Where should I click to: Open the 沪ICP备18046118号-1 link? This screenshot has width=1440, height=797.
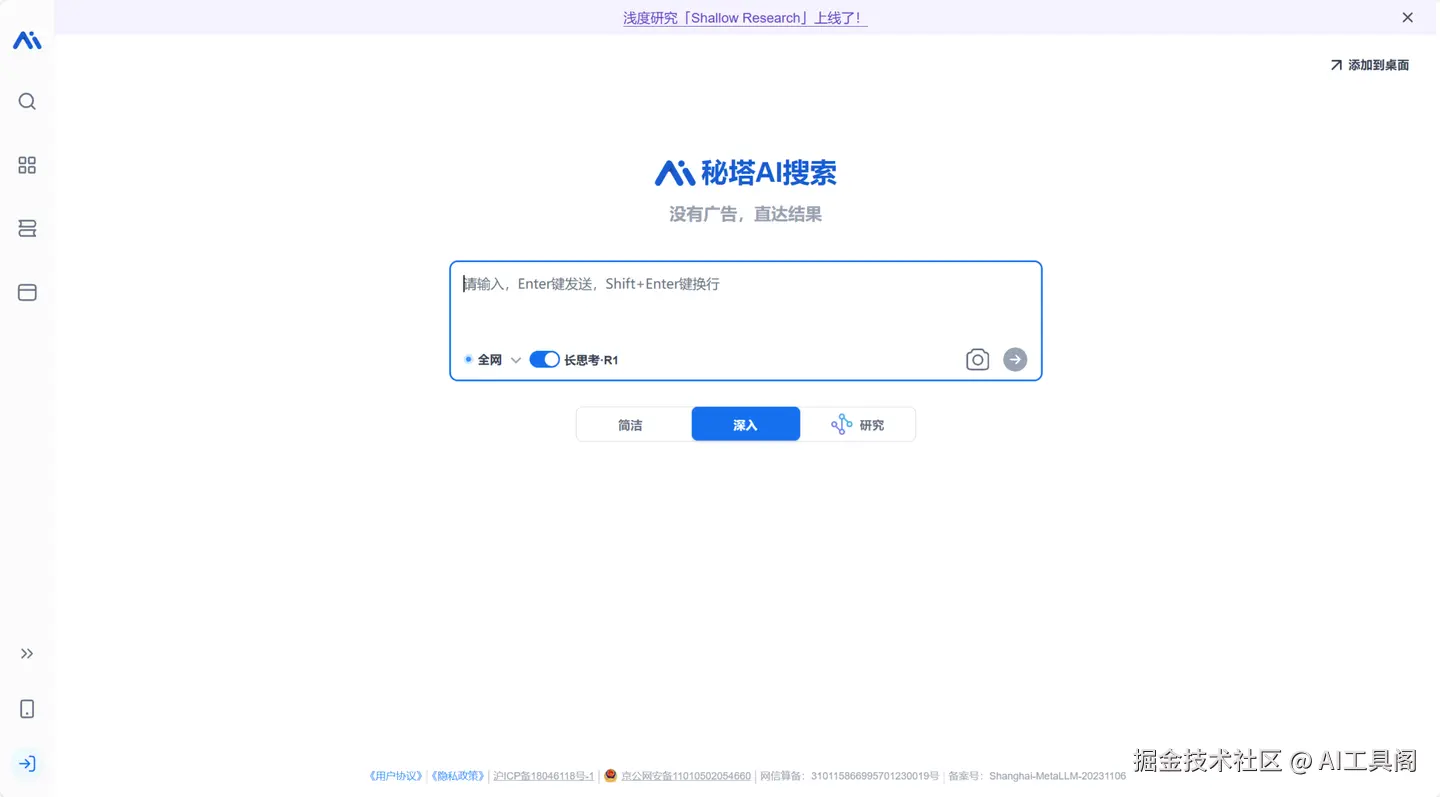[543, 776]
